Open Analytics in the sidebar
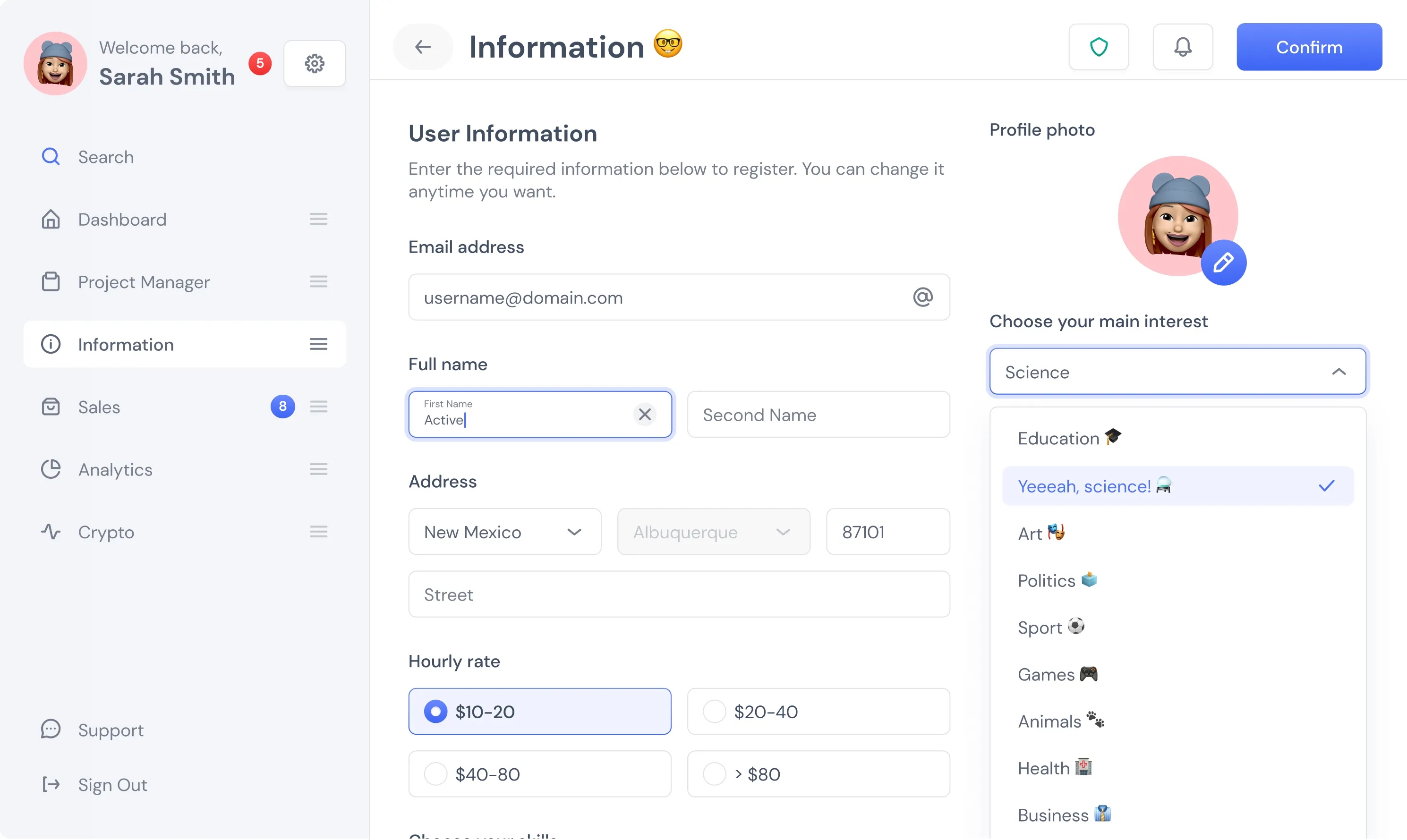 (116, 469)
